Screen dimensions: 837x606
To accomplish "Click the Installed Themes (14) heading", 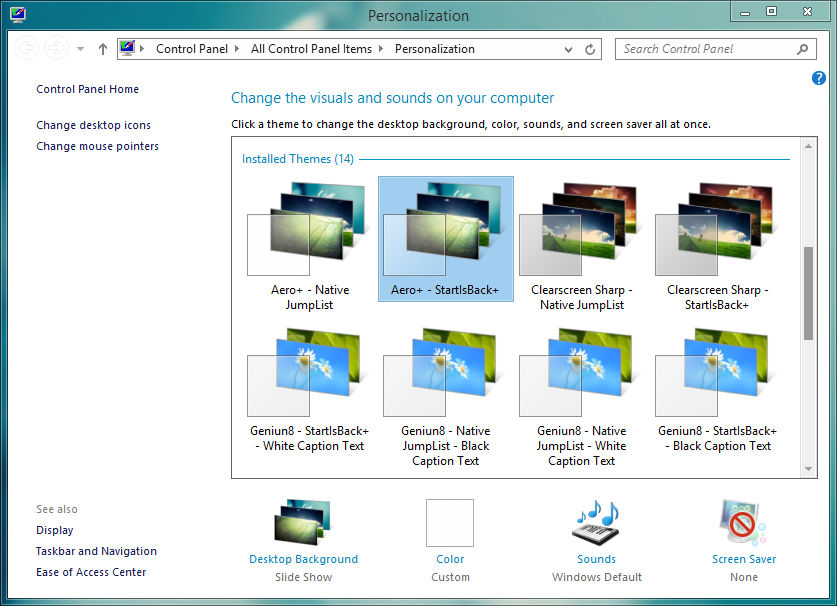I will 297,159.
